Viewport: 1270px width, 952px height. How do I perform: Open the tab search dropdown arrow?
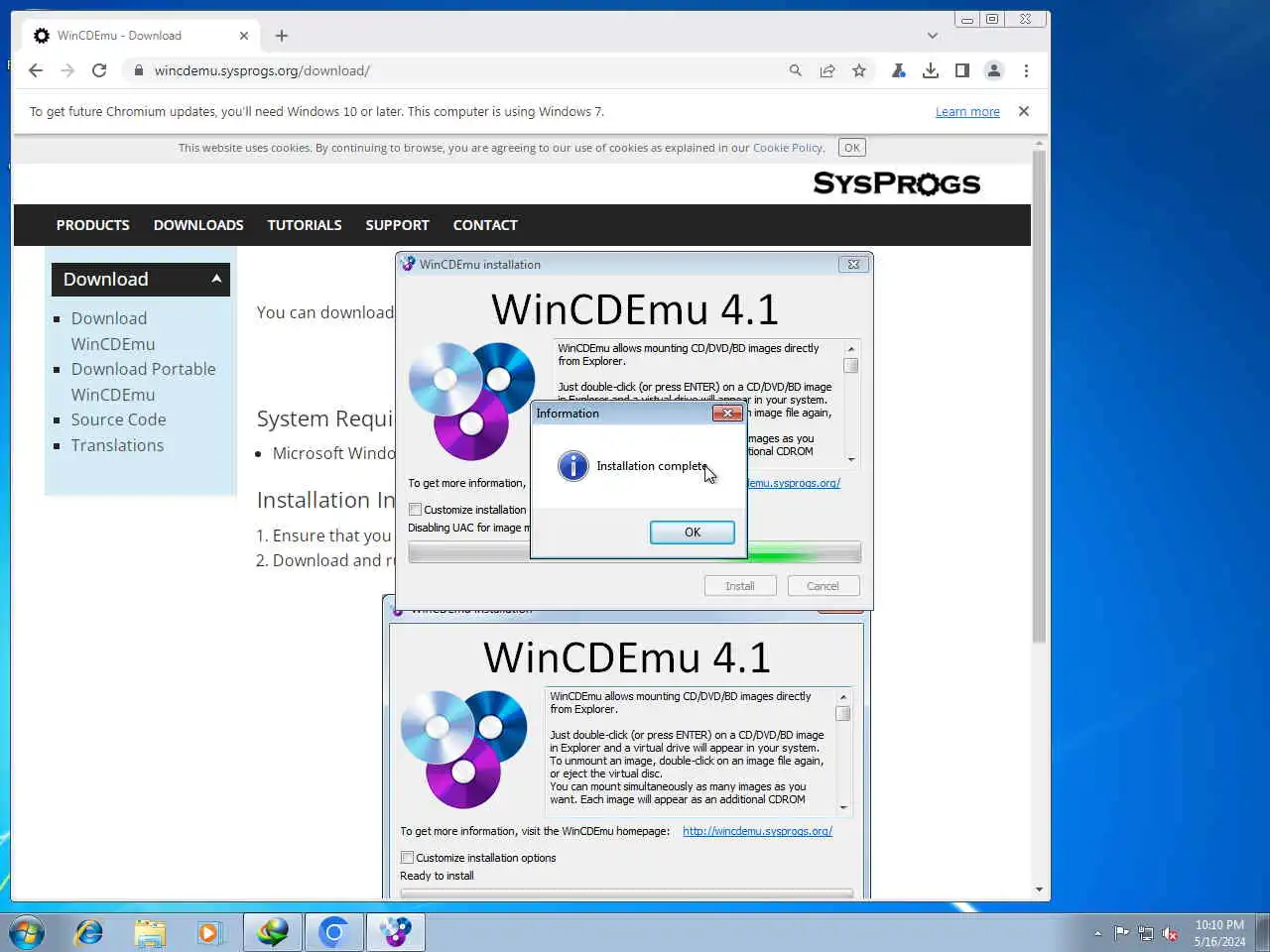(933, 36)
